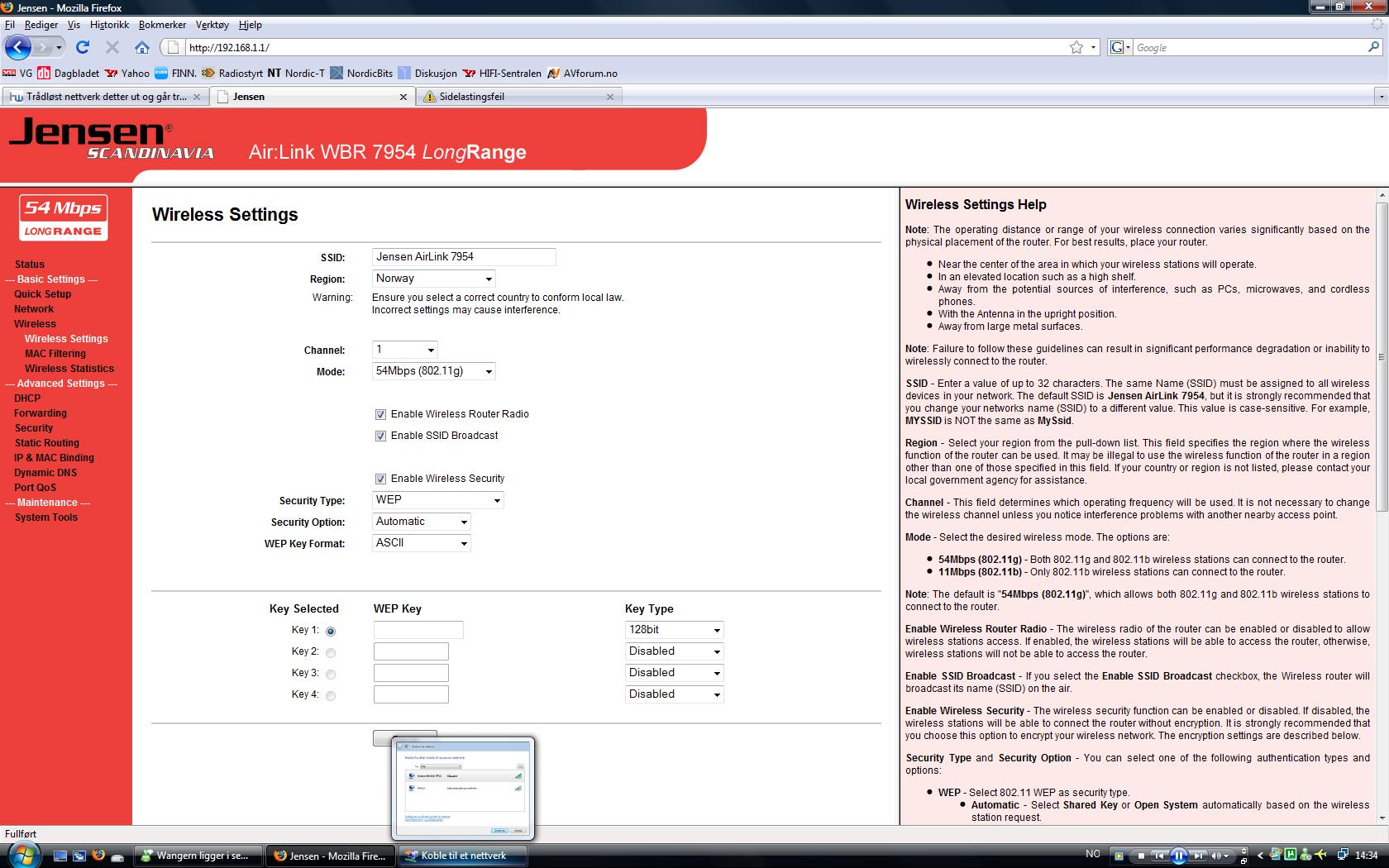Open the Historikk menu

[109, 25]
